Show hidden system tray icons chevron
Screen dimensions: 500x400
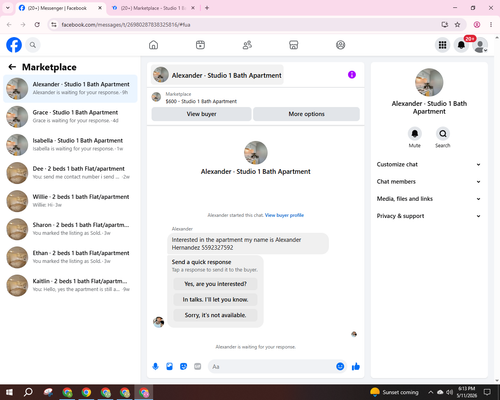click(431, 392)
